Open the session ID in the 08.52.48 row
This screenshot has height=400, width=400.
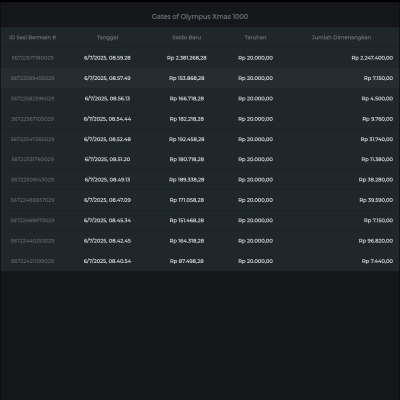[x=32, y=139]
